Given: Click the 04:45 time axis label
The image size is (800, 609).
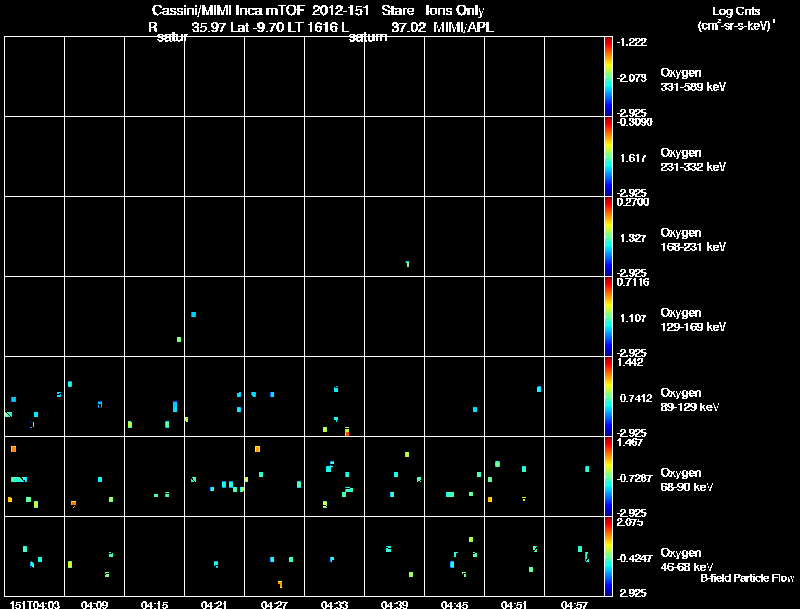Looking at the screenshot, I should pos(454,604).
